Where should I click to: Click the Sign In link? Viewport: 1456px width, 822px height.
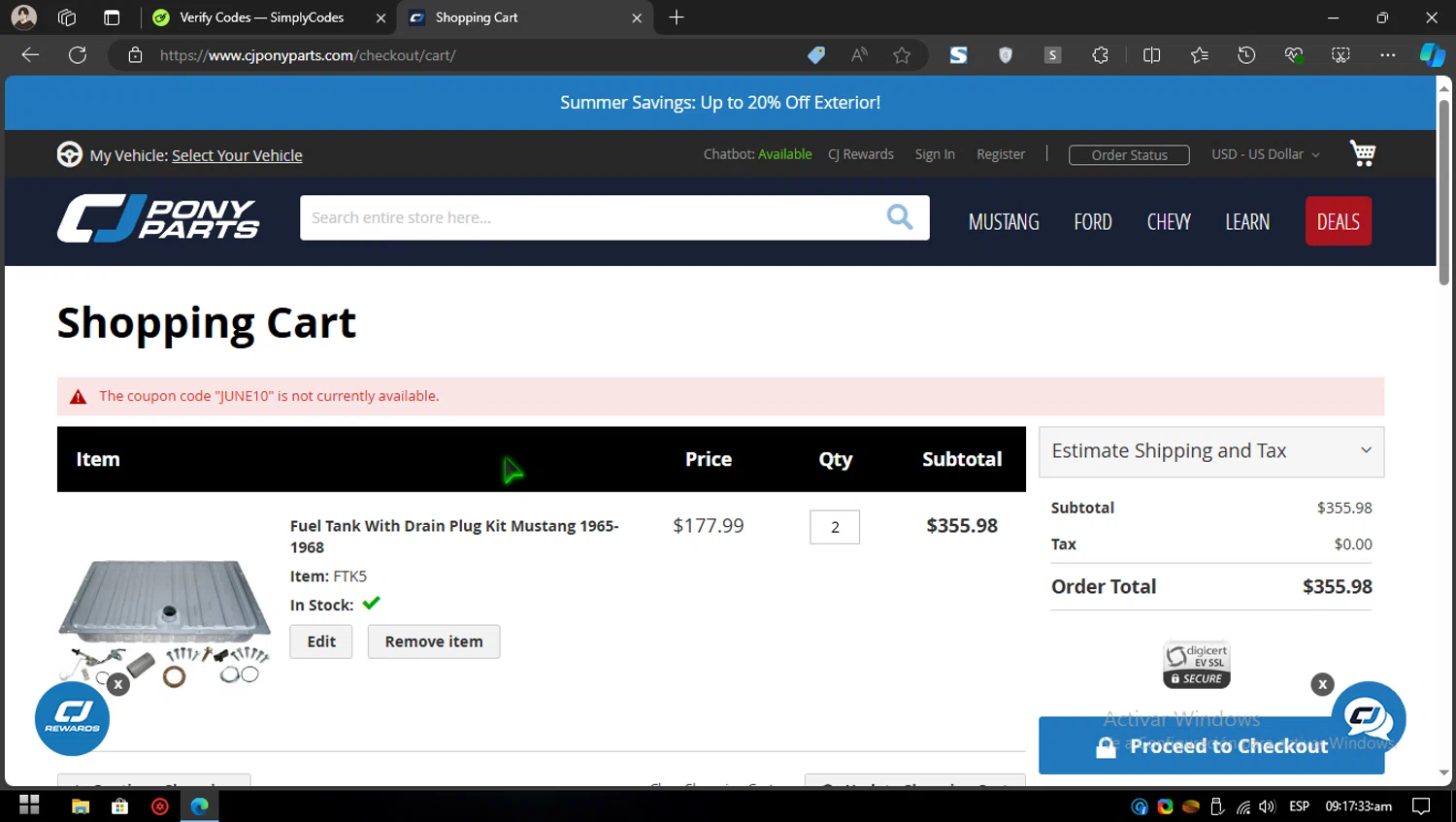[935, 154]
